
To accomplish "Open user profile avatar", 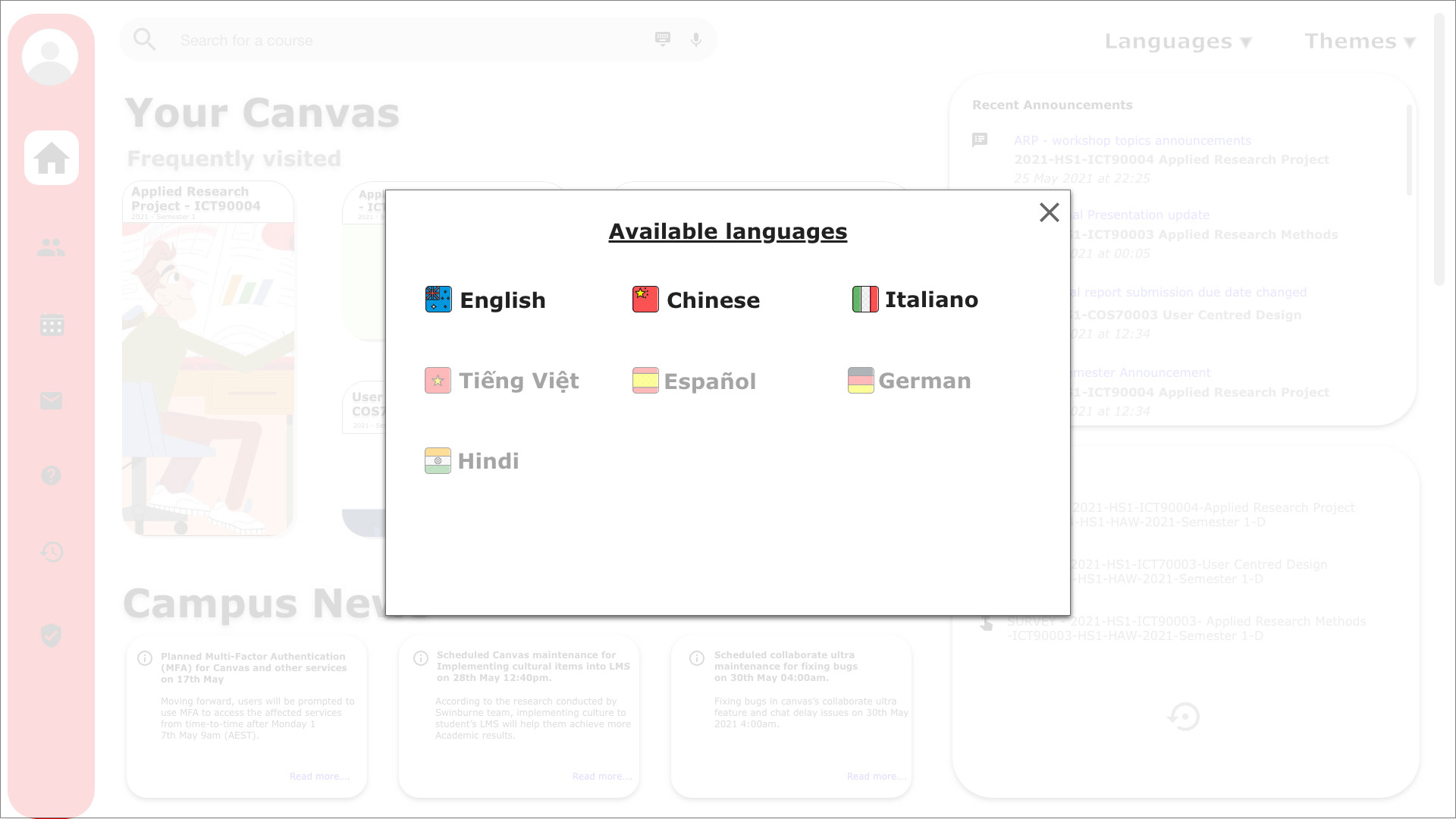I will pos(50,57).
